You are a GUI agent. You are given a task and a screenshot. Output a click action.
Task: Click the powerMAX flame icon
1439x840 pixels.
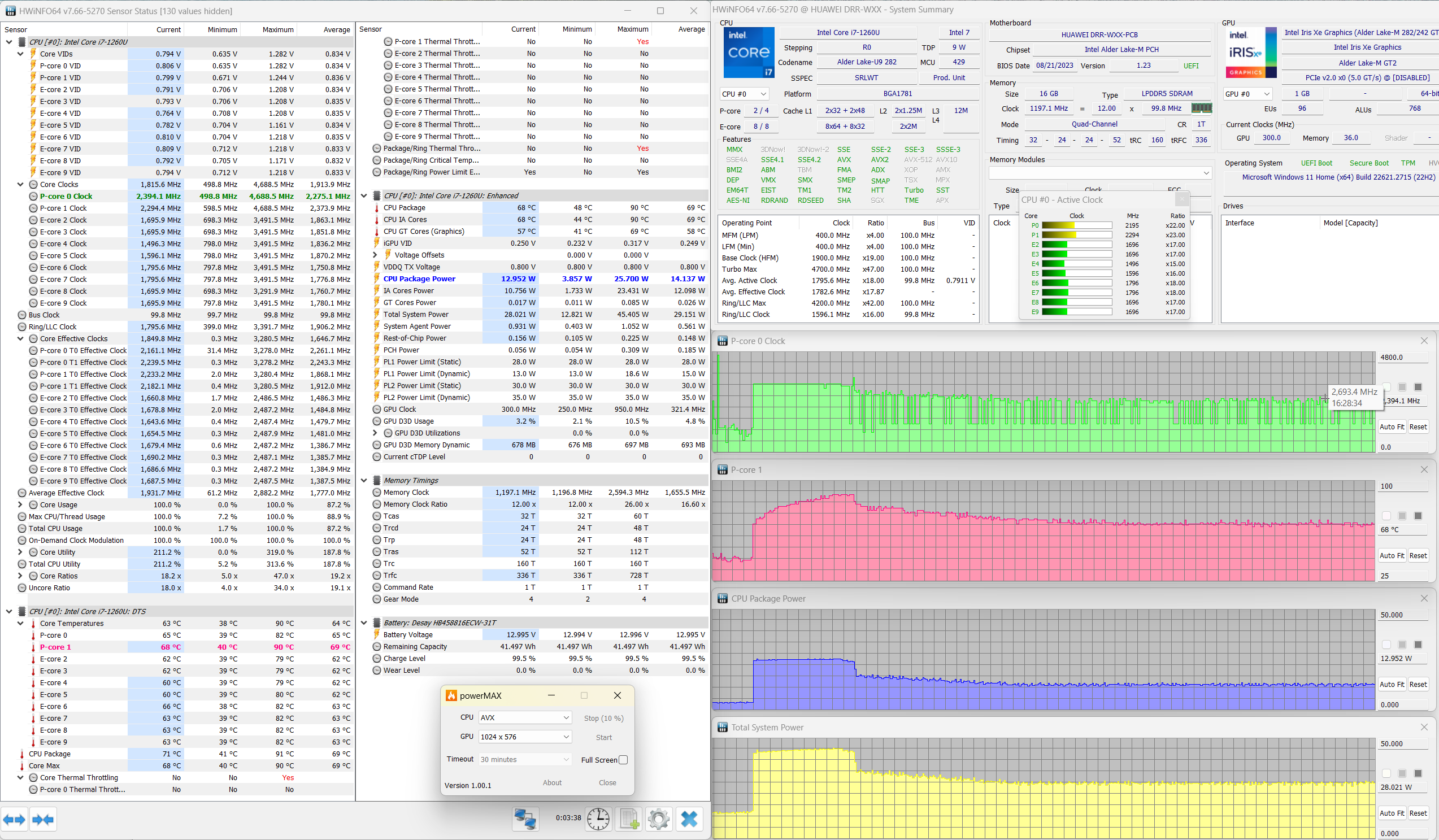coord(451,695)
